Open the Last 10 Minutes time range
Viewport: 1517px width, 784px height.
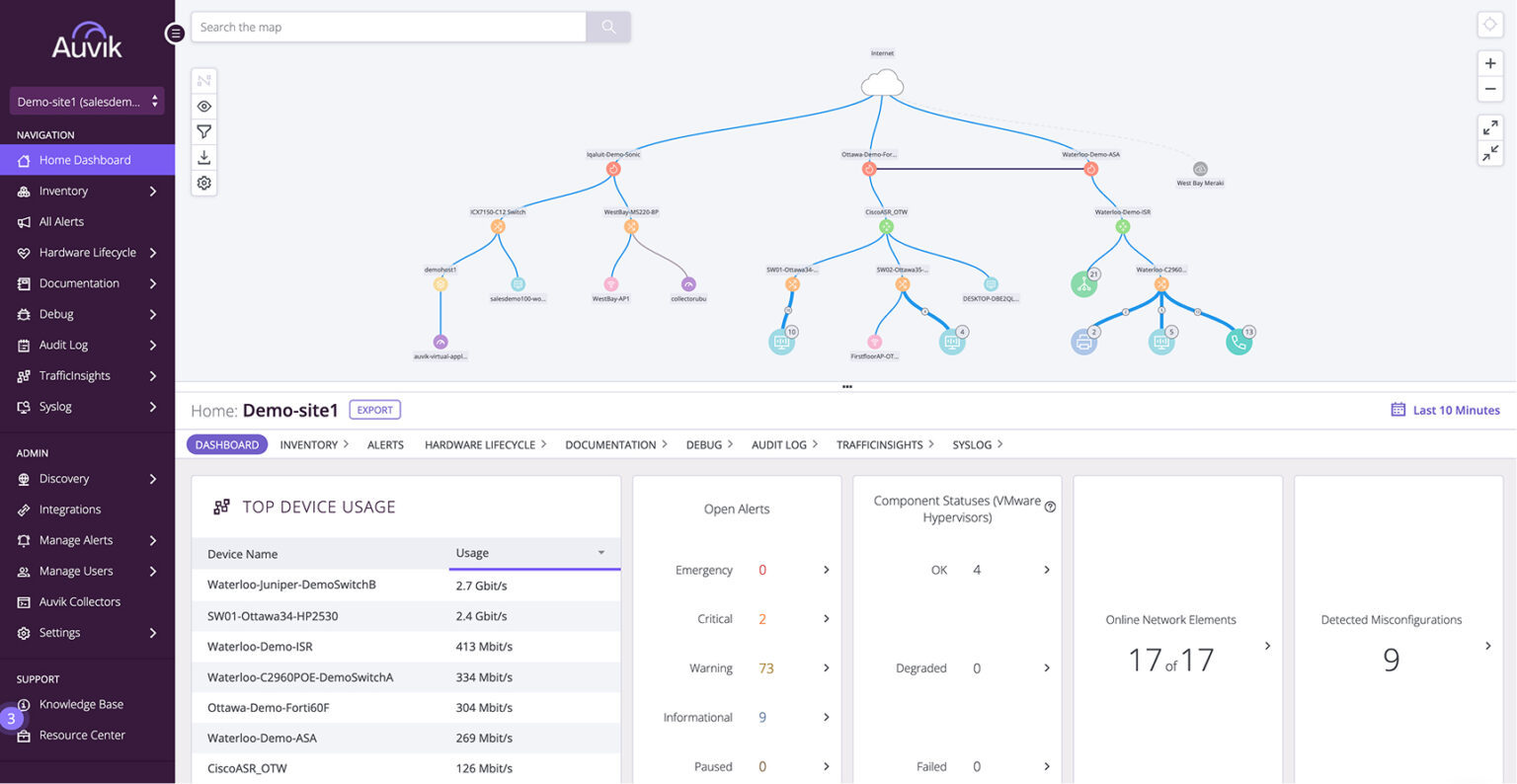(1445, 411)
